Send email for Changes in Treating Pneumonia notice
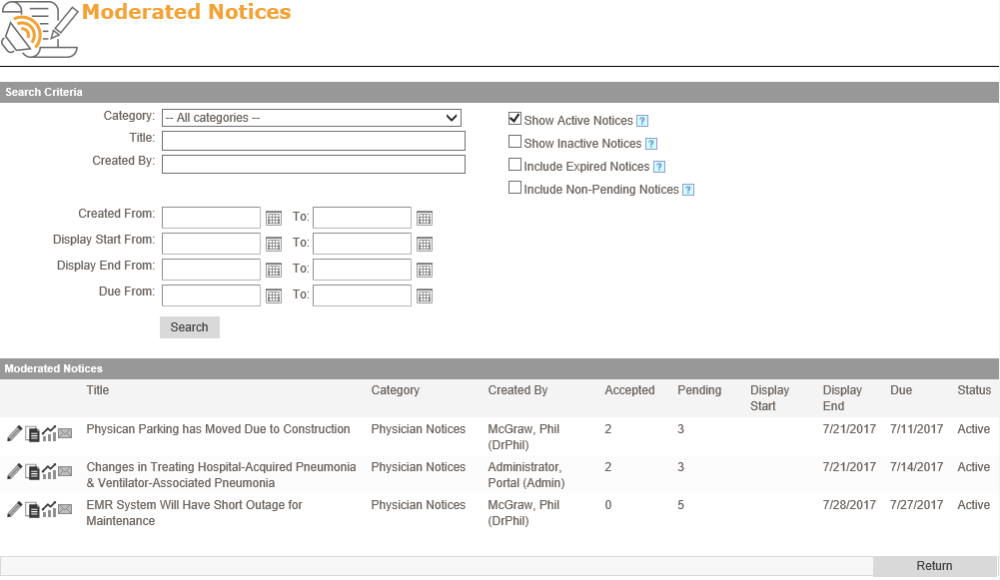 click(65, 471)
